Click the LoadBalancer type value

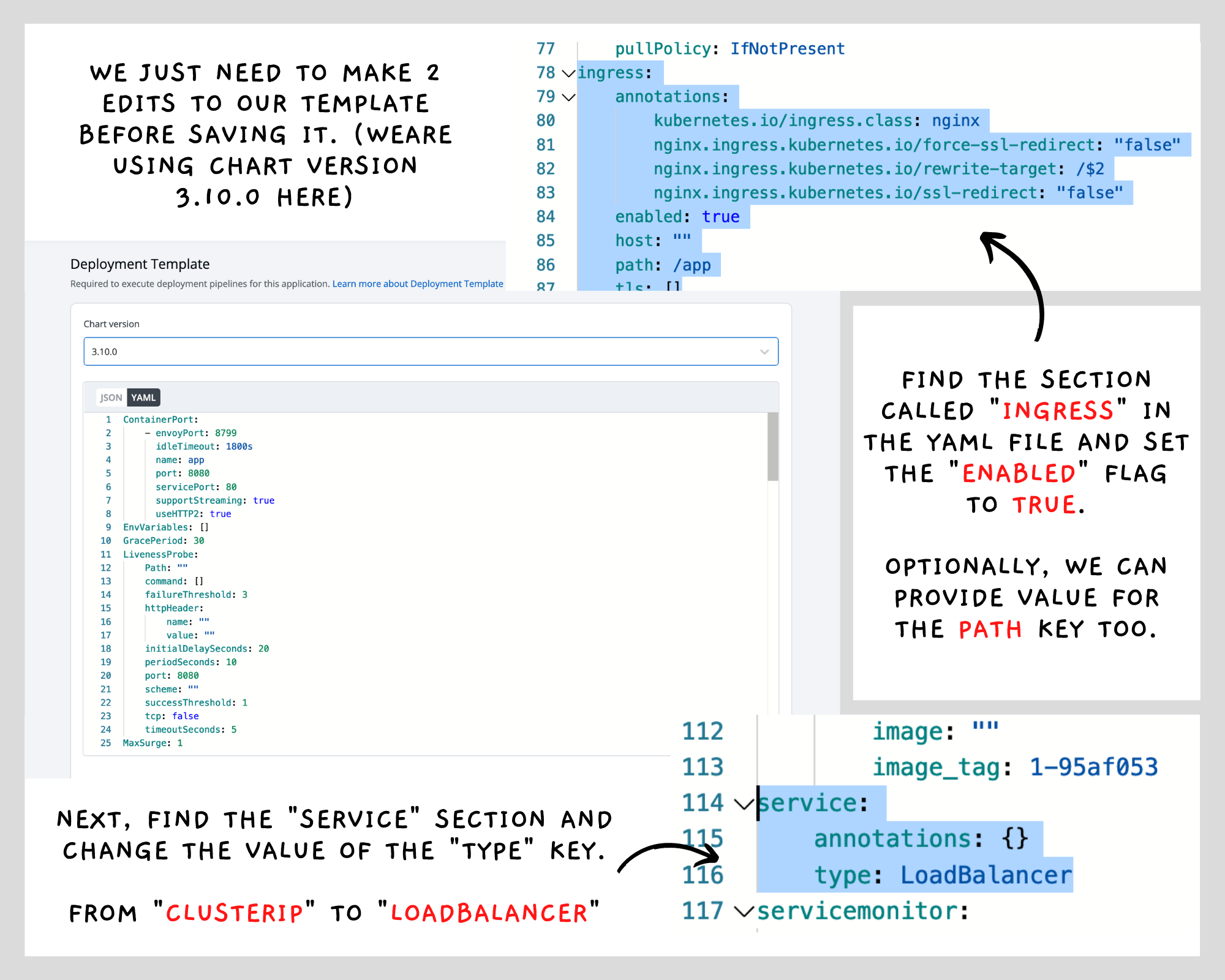[x=986, y=875]
